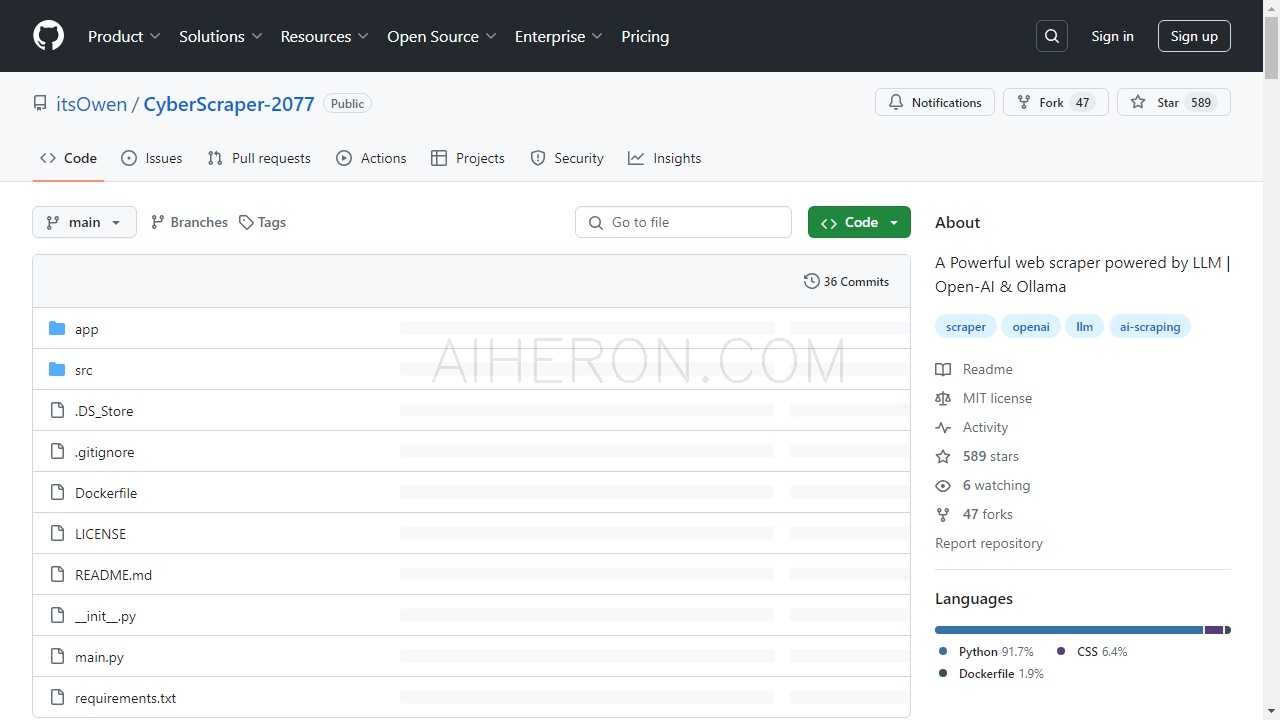Click the Sign up button
The height and width of the screenshot is (720, 1280).
click(1194, 36)
